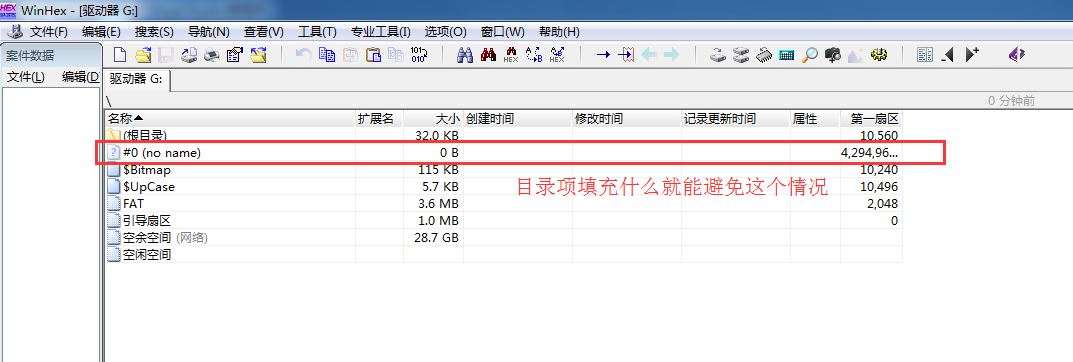Select the (根目录) folder row
Screen dimensions: 1073x362
coord(503,135)
